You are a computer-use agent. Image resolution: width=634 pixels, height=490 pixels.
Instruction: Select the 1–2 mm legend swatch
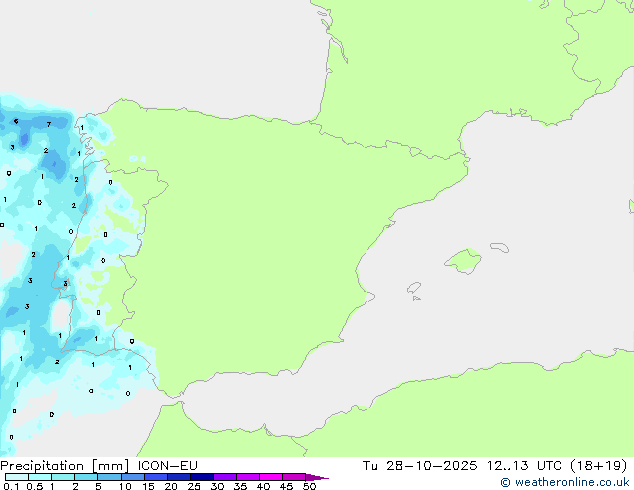tap(63, 477)
